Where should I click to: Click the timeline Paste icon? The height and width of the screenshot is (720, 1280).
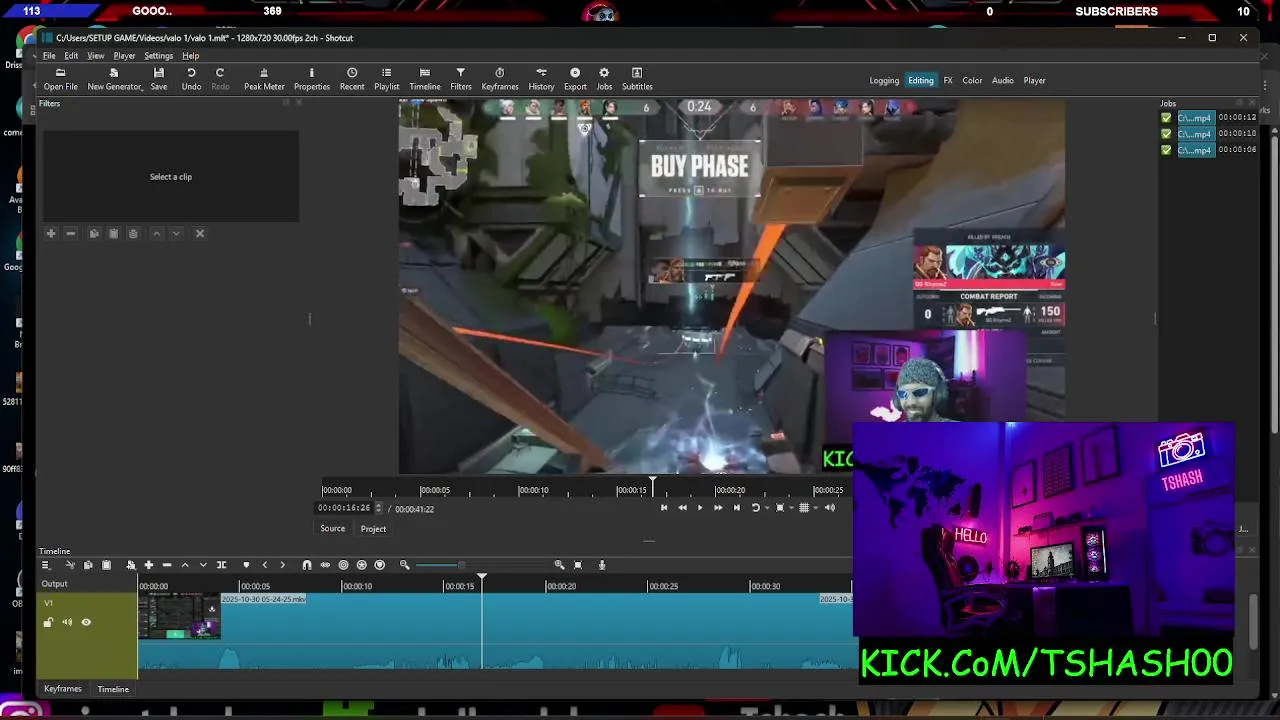(106, 565)
